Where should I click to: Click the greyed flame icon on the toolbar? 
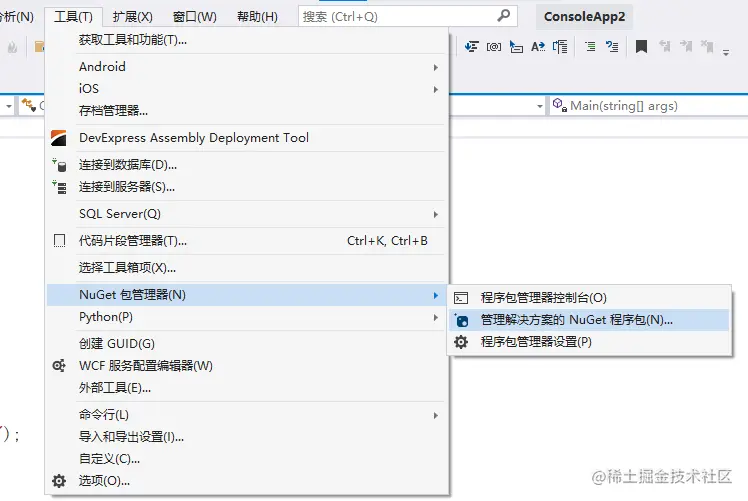12,47
